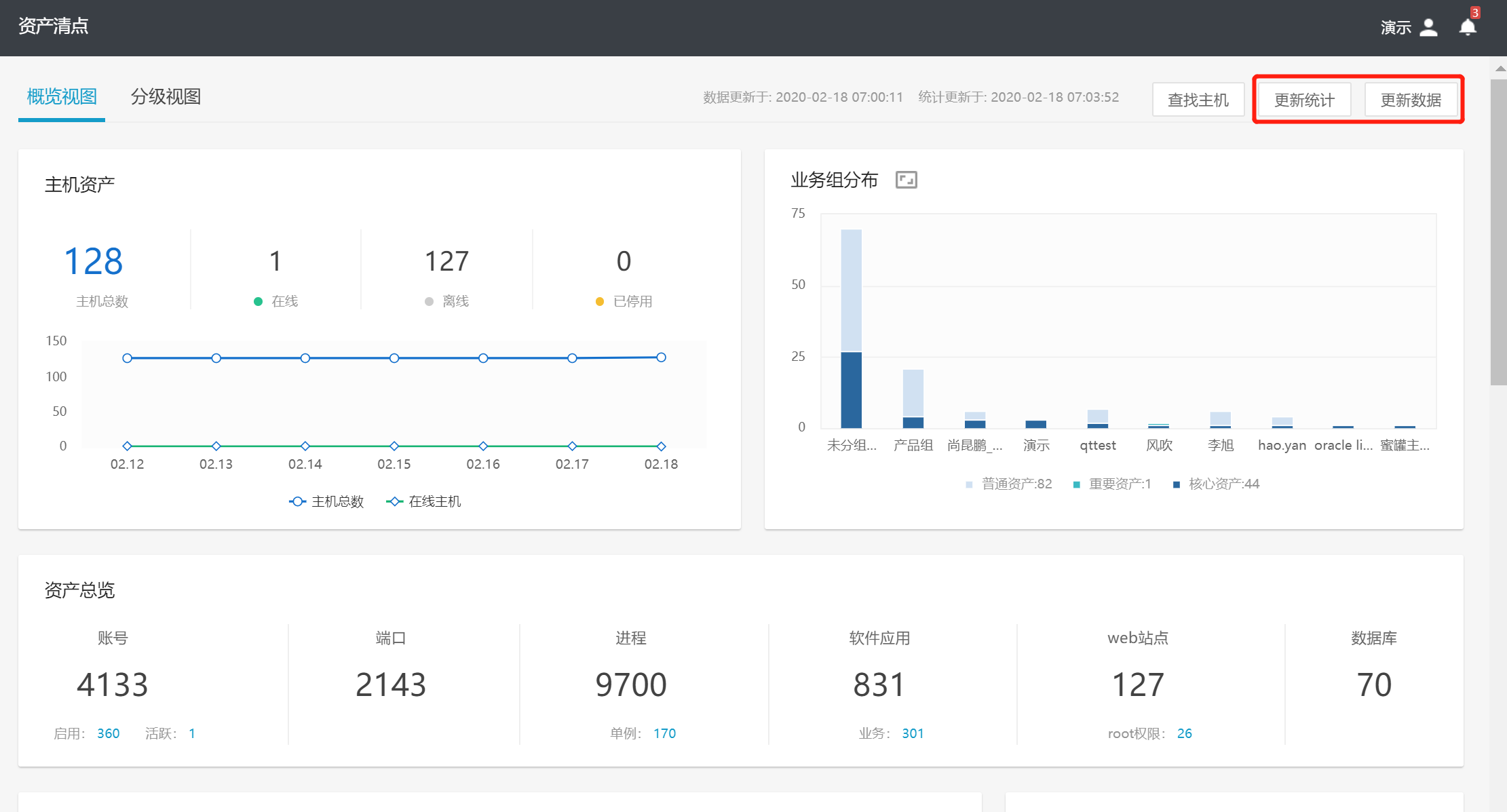Open the 启用 360 accounts link
Image resolution: width=1507 pixels, height=812 pixels.
point(108,733)
